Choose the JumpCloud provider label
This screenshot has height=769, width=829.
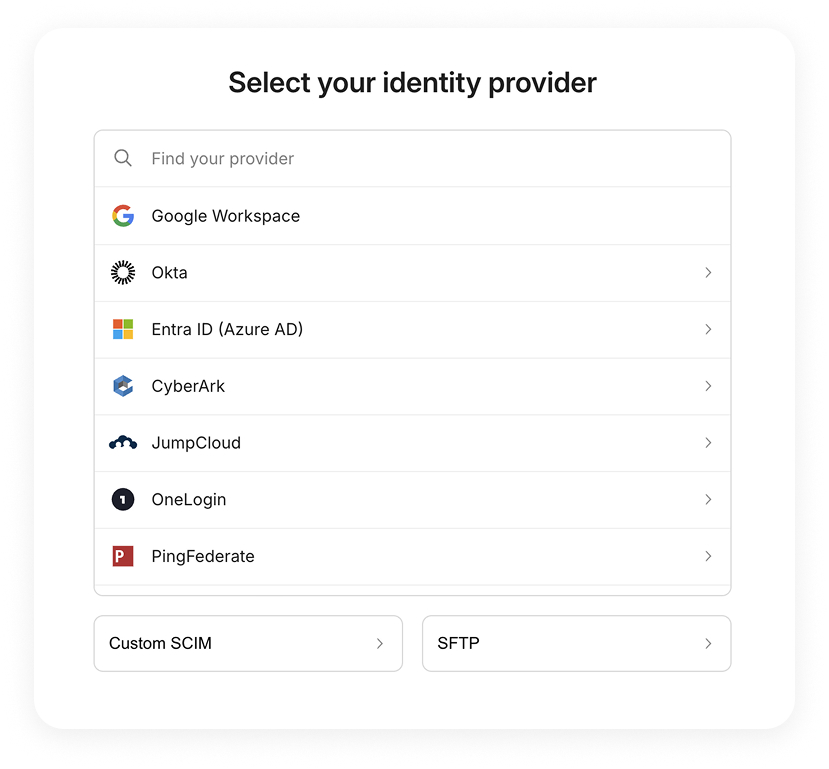pos(196,443)
